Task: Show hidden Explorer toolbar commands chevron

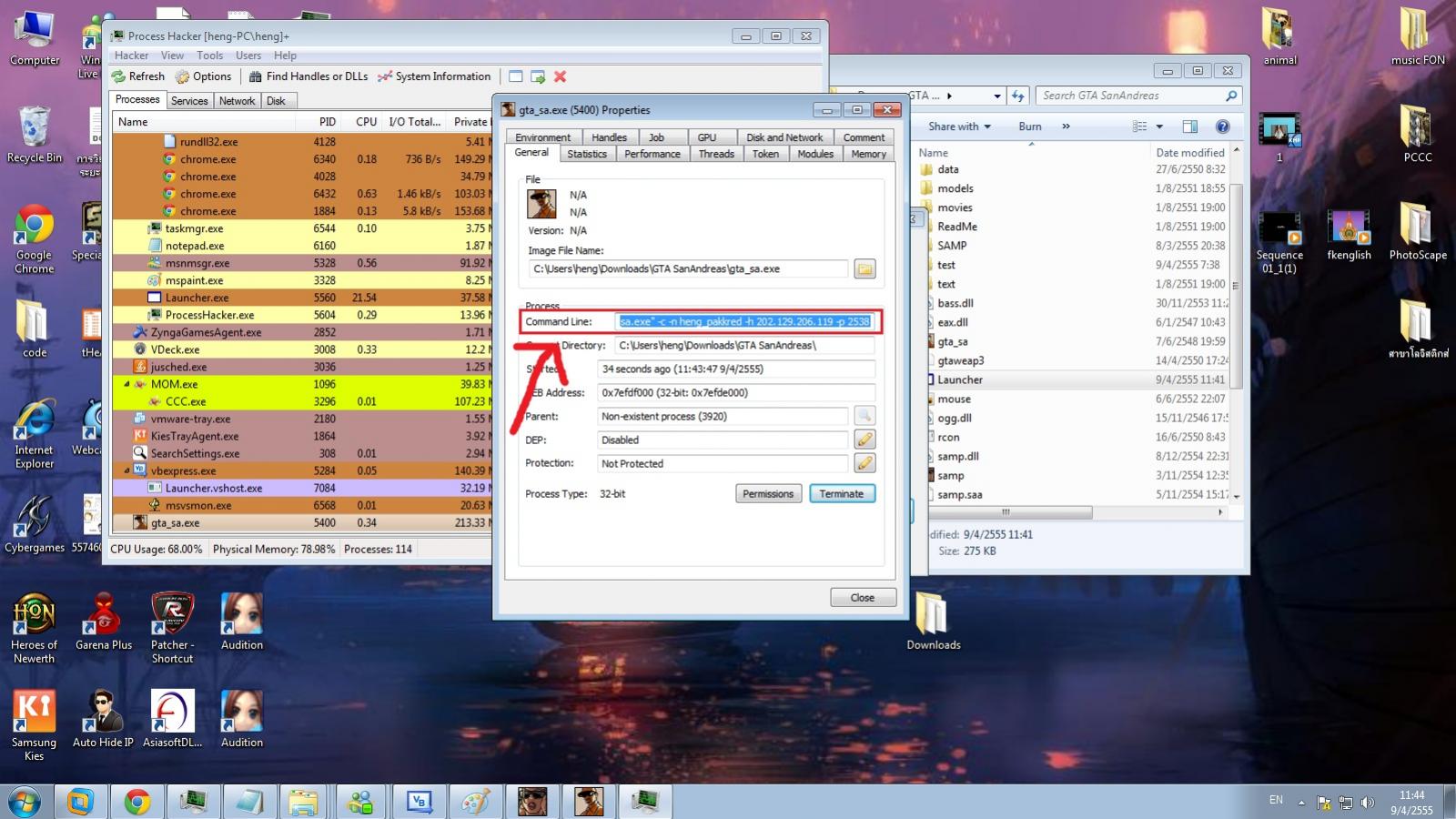Action: [x=1066, y=126]
